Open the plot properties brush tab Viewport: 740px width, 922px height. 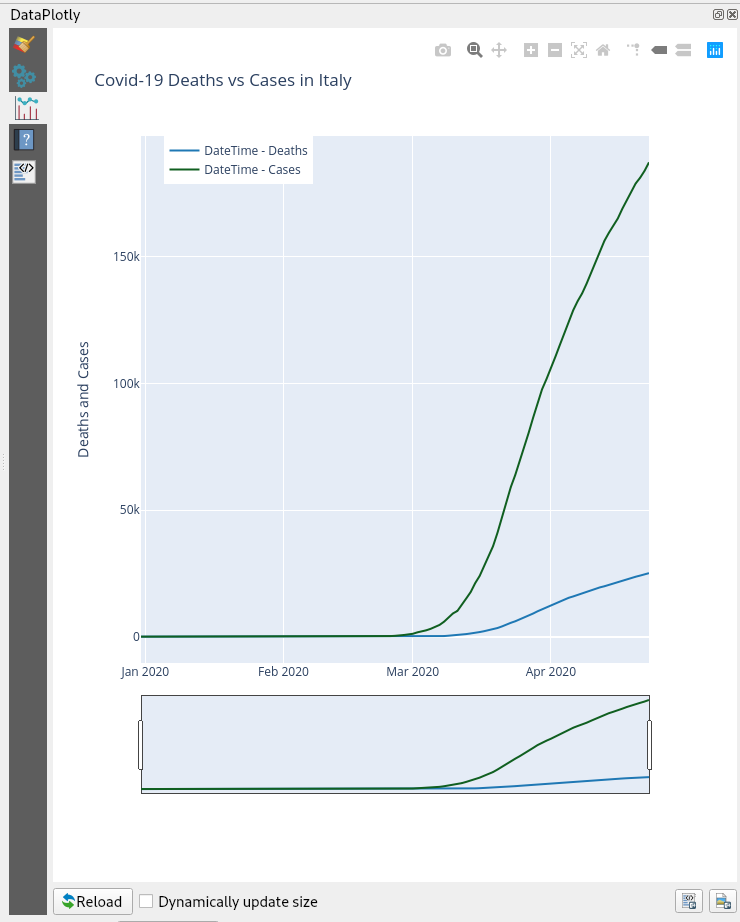(26, 44)
